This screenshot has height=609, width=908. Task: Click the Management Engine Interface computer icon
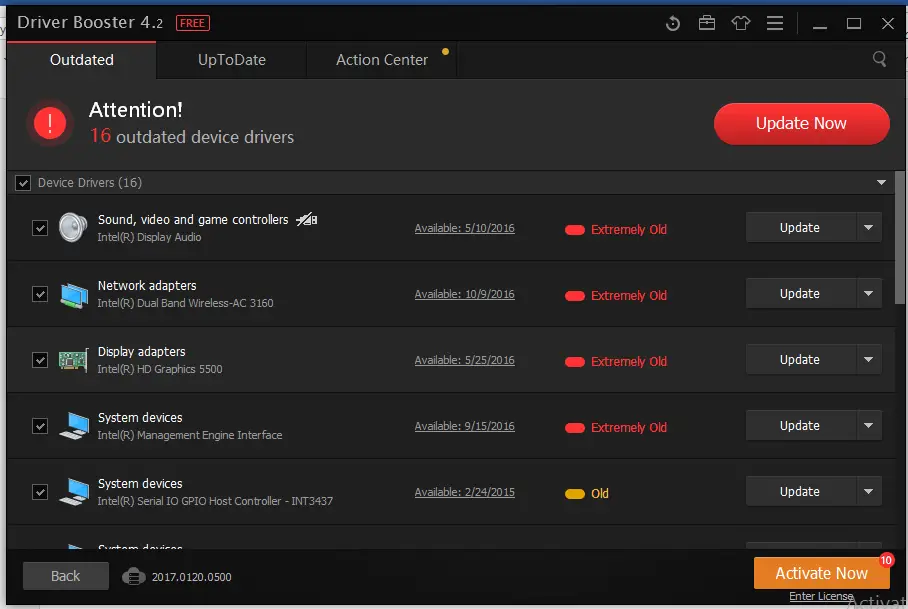74,426
